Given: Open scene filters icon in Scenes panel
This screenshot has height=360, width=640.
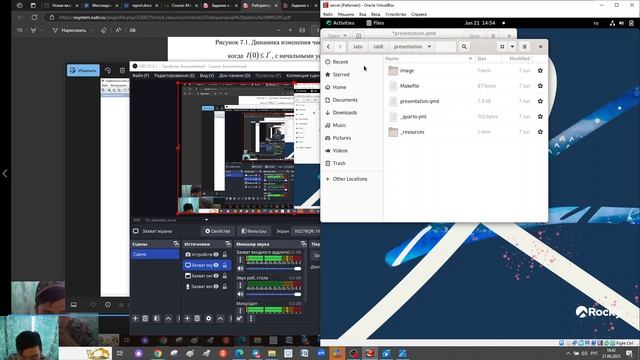Looking at the screenshot, I should pyautogui.click(x=157, y=318).
